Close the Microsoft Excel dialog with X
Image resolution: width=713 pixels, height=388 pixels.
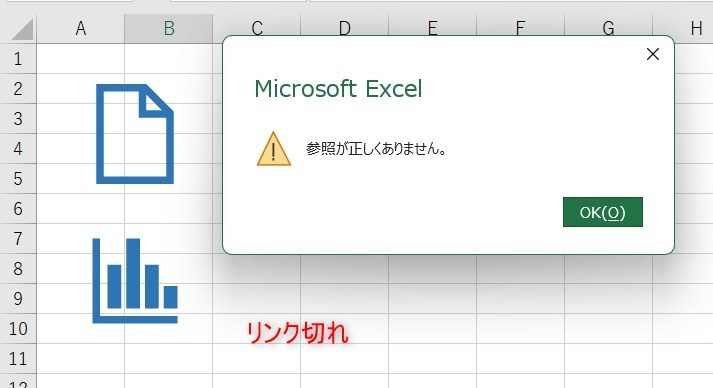point(653,54)
